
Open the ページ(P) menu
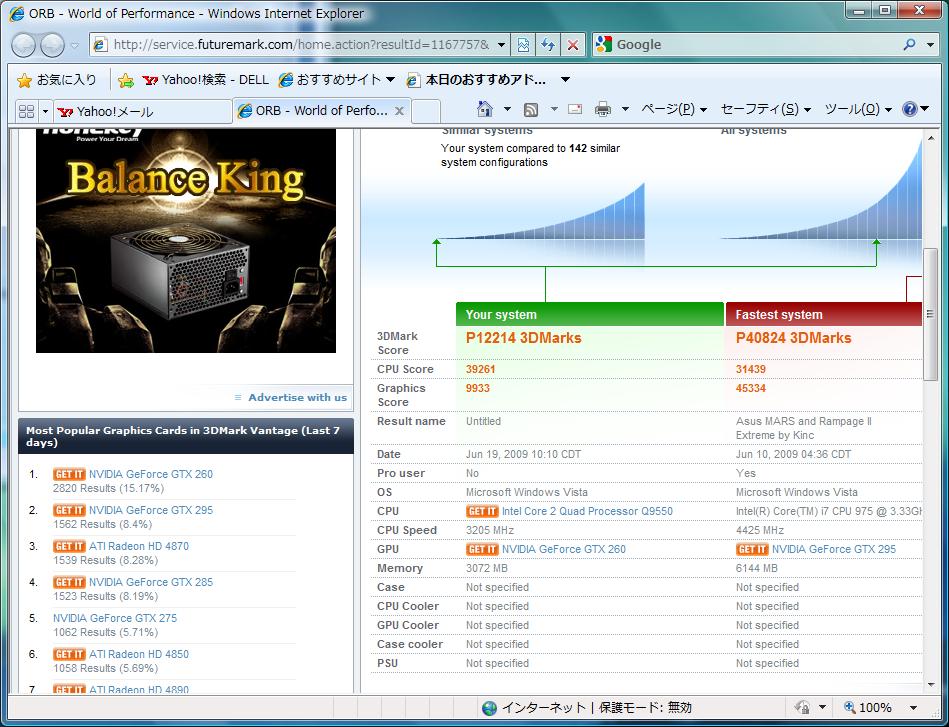click(674, 109)
